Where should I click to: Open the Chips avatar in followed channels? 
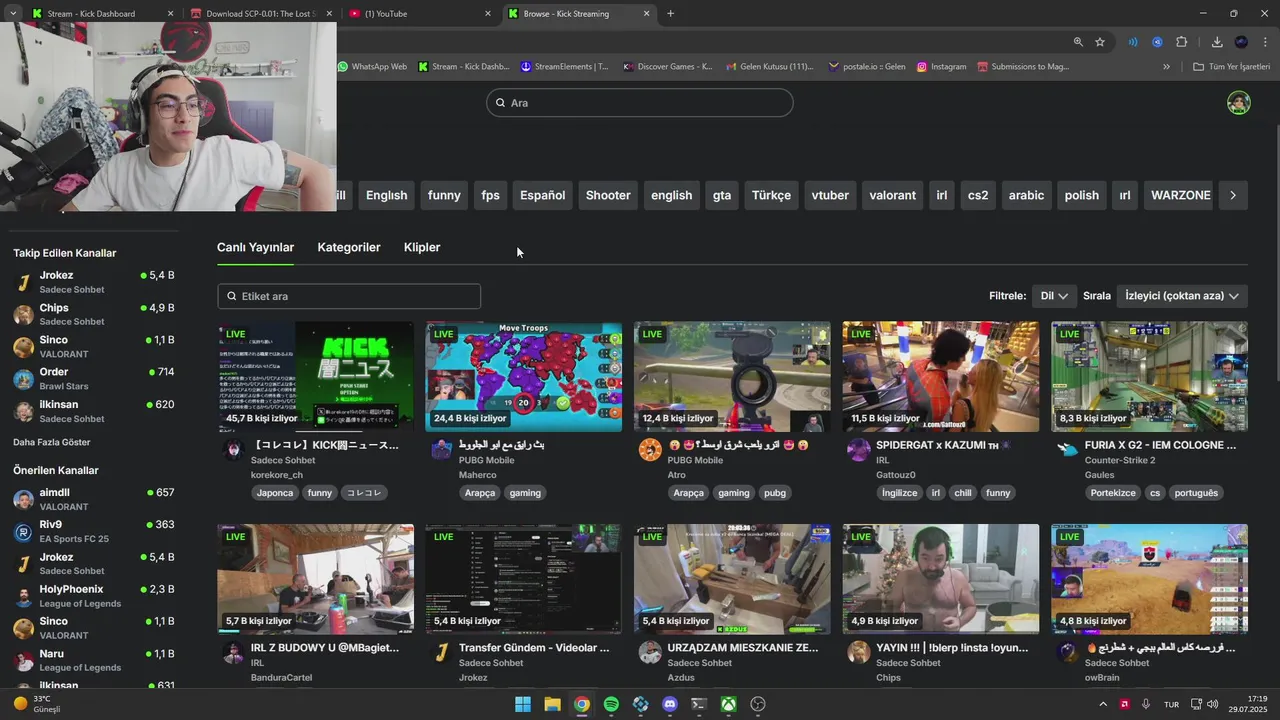(23, 314)
